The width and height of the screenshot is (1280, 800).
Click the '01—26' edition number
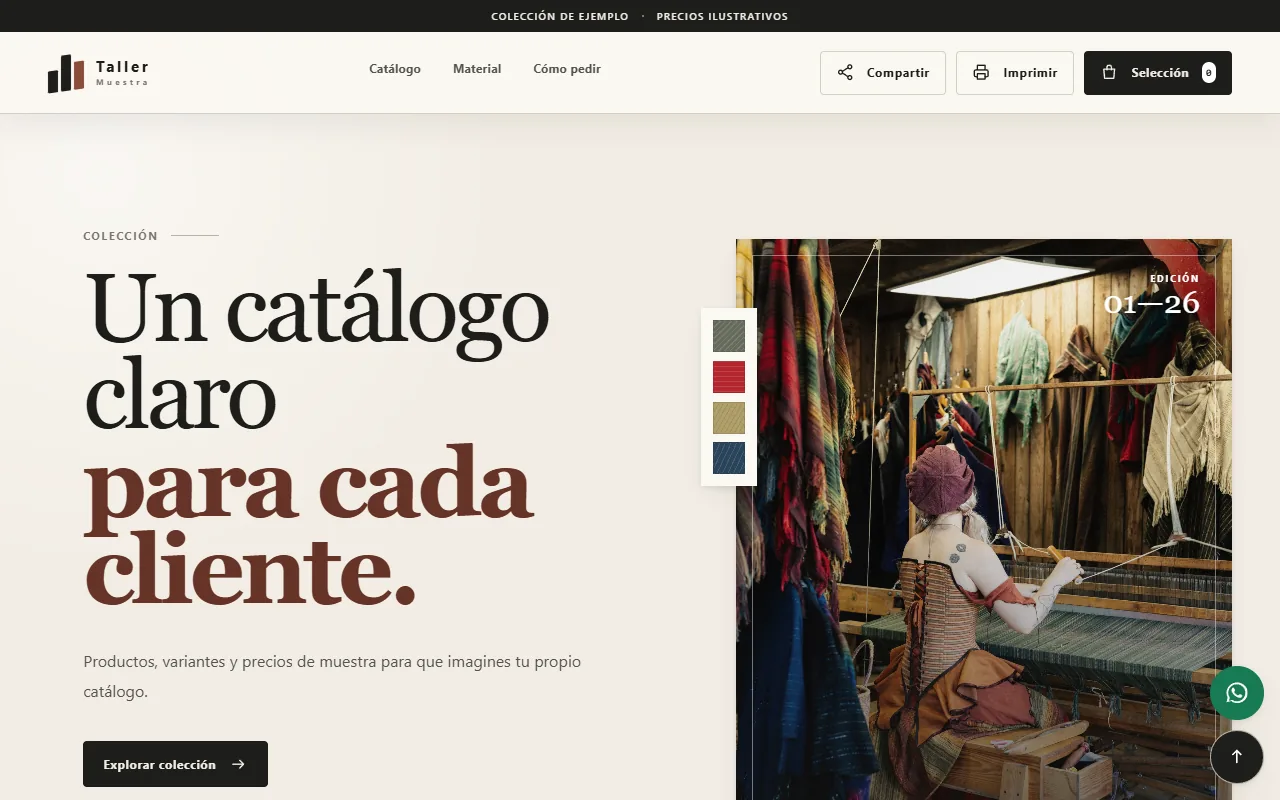pos(1151,303)
